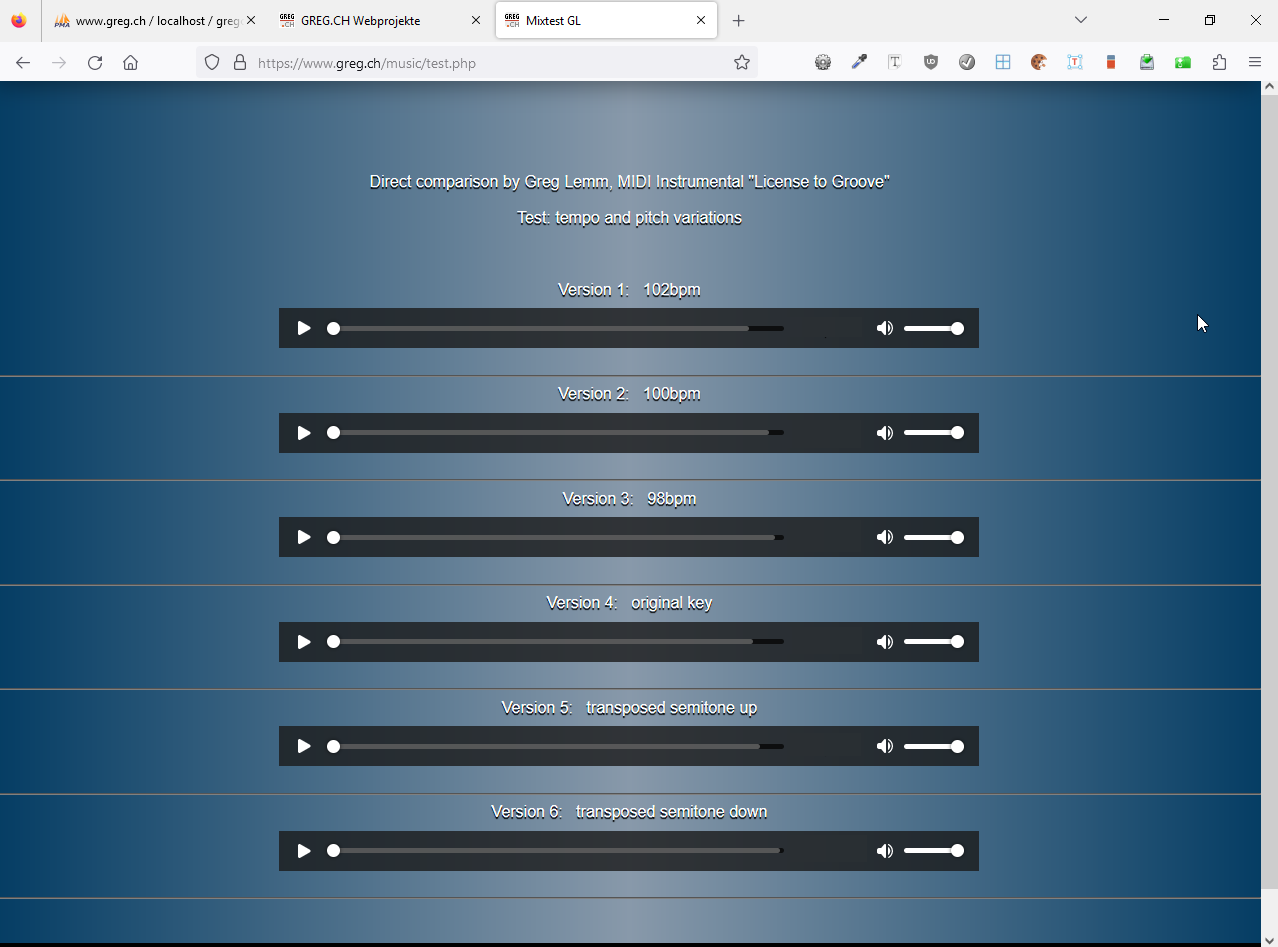Open the blue and red container extension icon
The image size is (1278, 947).
[1111, 62]
